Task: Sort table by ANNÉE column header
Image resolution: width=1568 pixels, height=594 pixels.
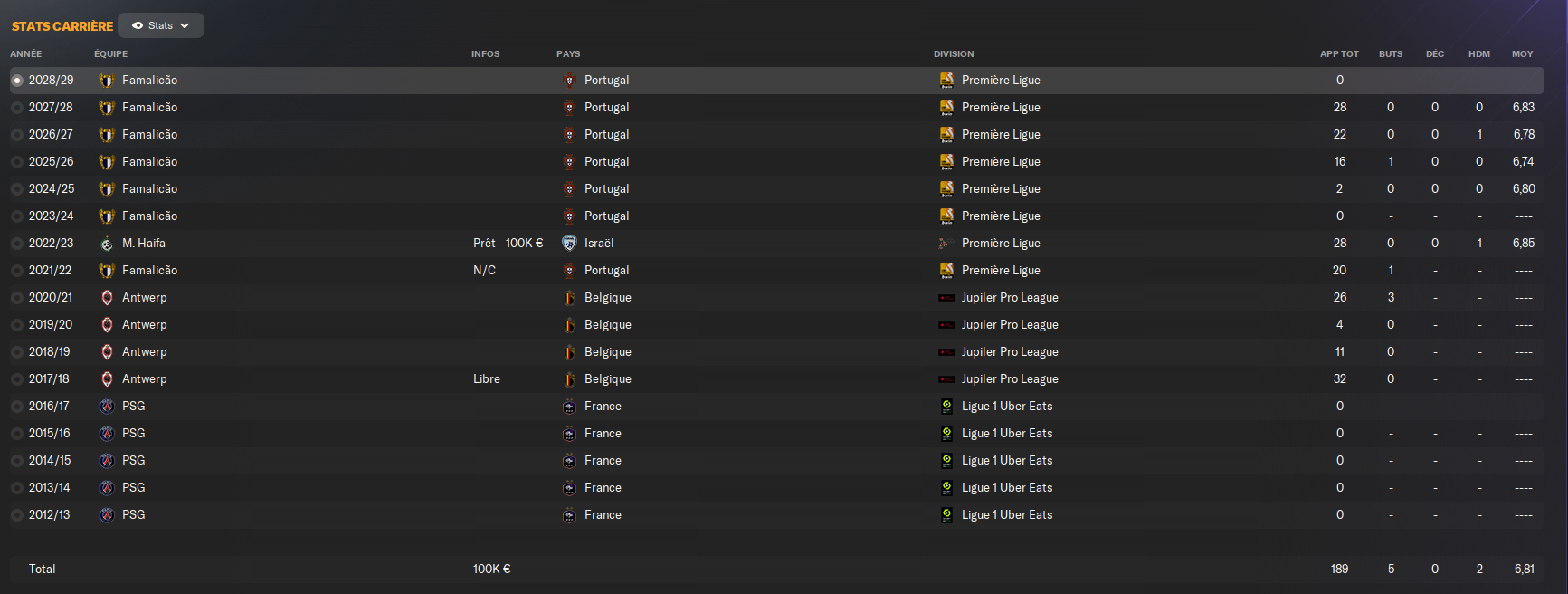Action: 26,54
